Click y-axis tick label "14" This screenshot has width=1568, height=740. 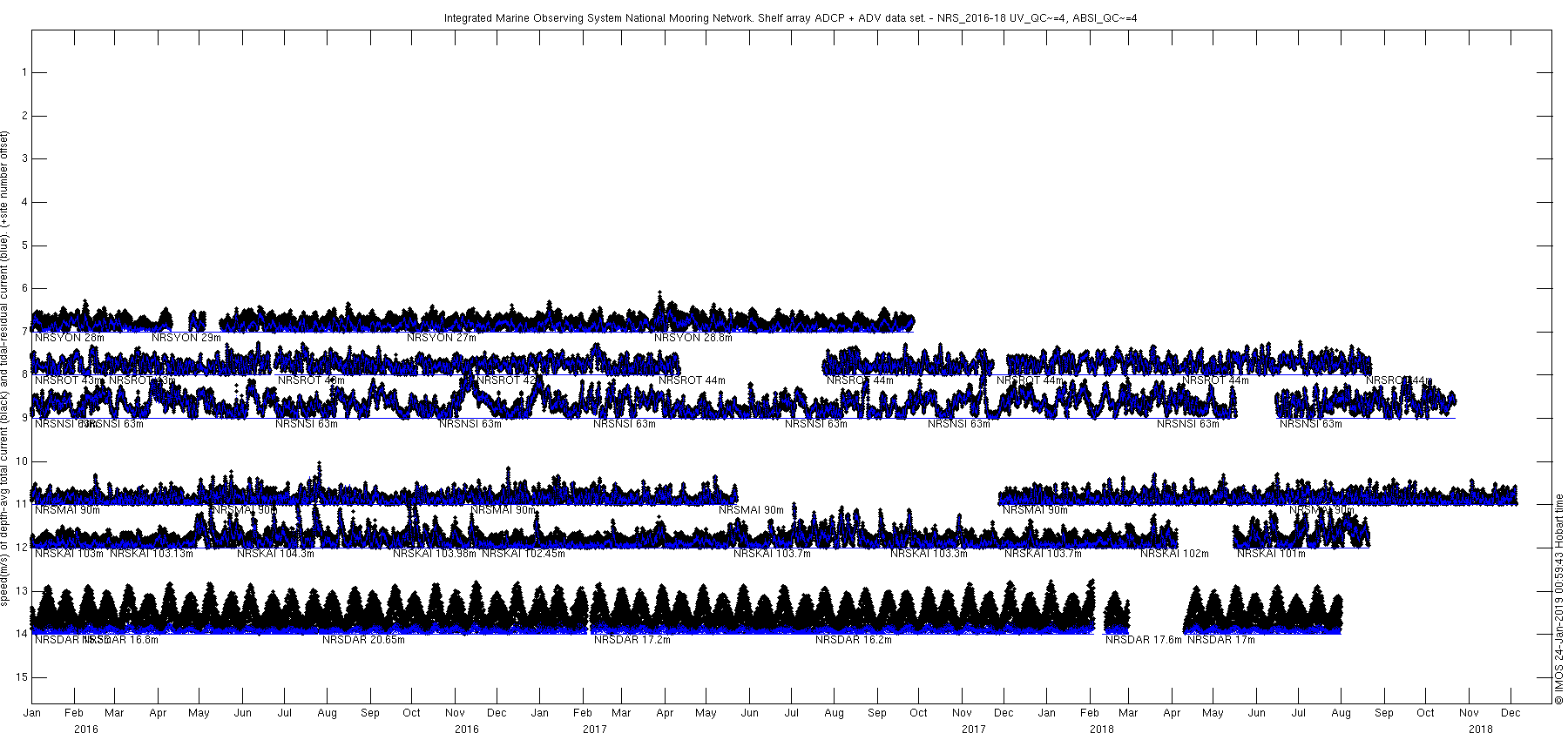click(x=22, y=634)
